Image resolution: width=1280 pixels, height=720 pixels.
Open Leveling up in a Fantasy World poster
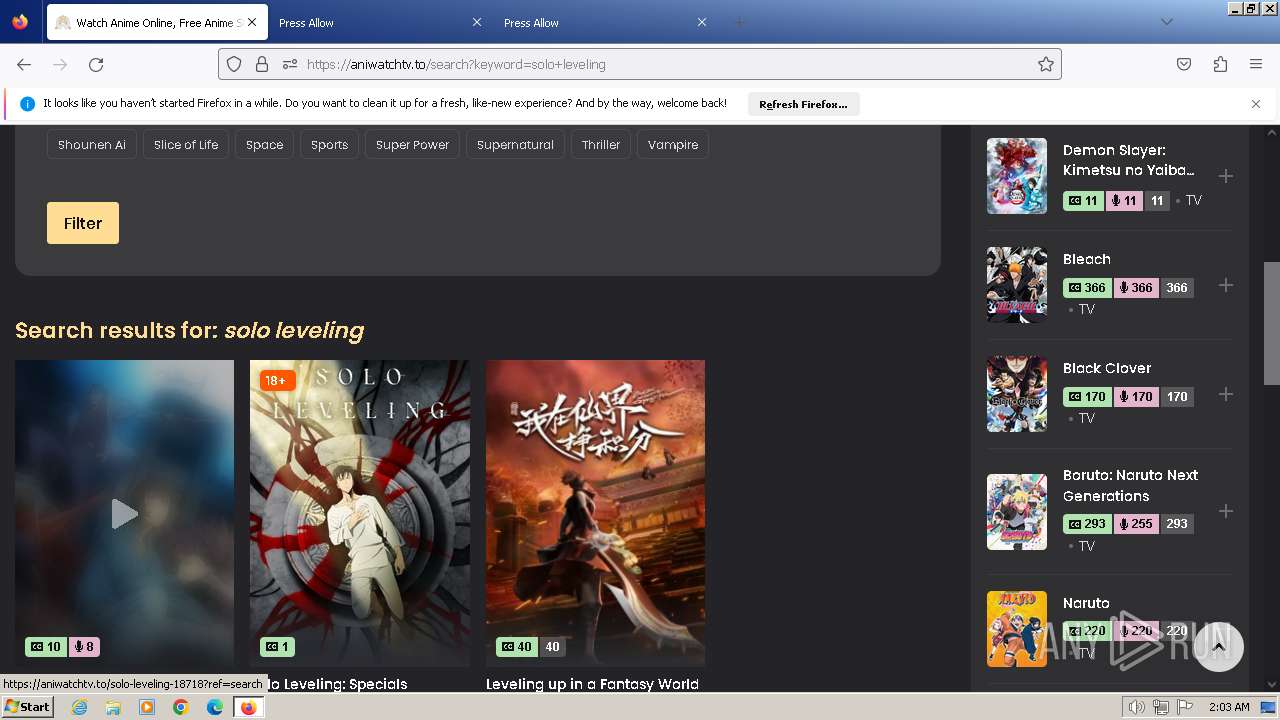tap(595, 514)
